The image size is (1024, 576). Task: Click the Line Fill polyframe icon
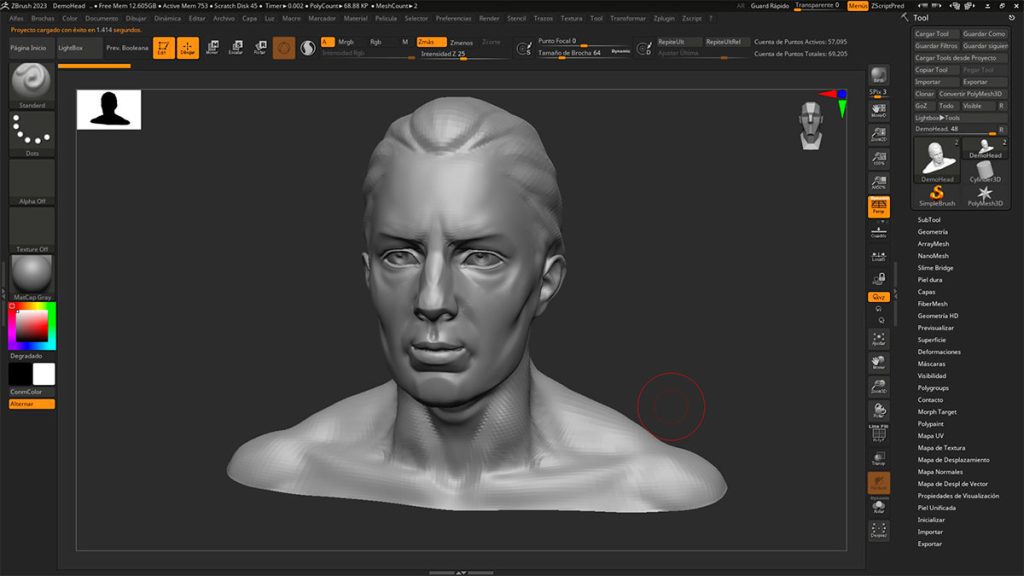pyautogui.click(x=878, y=432)
